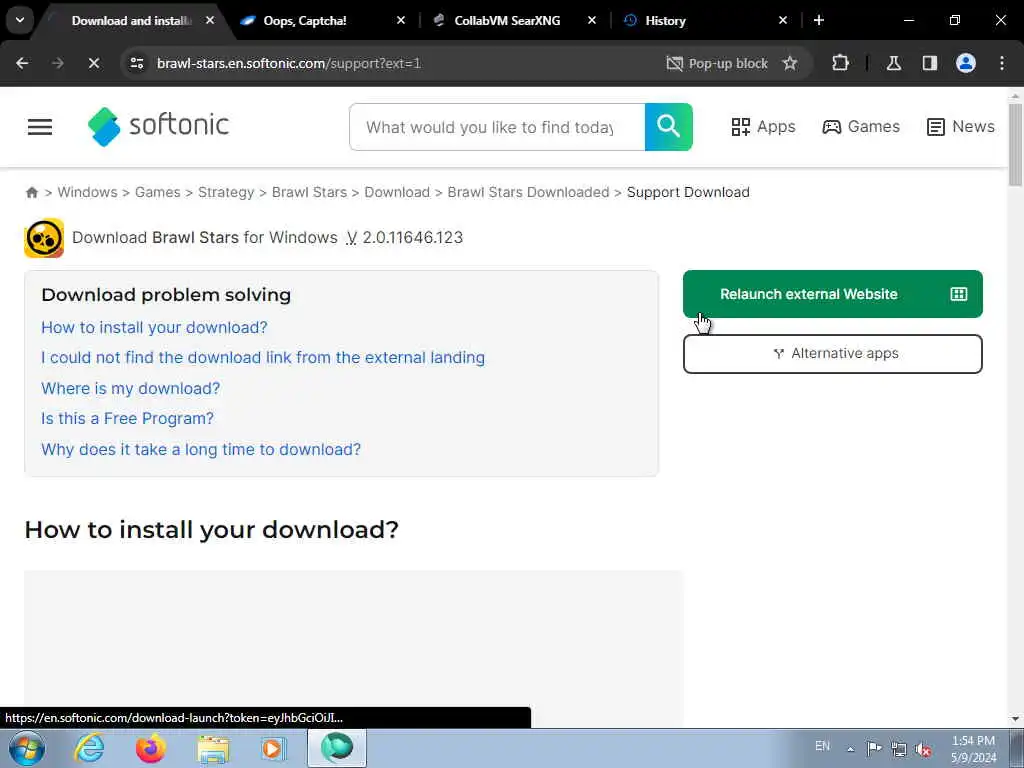Open Is this a Free Program link
This screenshot has width=1024, height=768.
127,418
